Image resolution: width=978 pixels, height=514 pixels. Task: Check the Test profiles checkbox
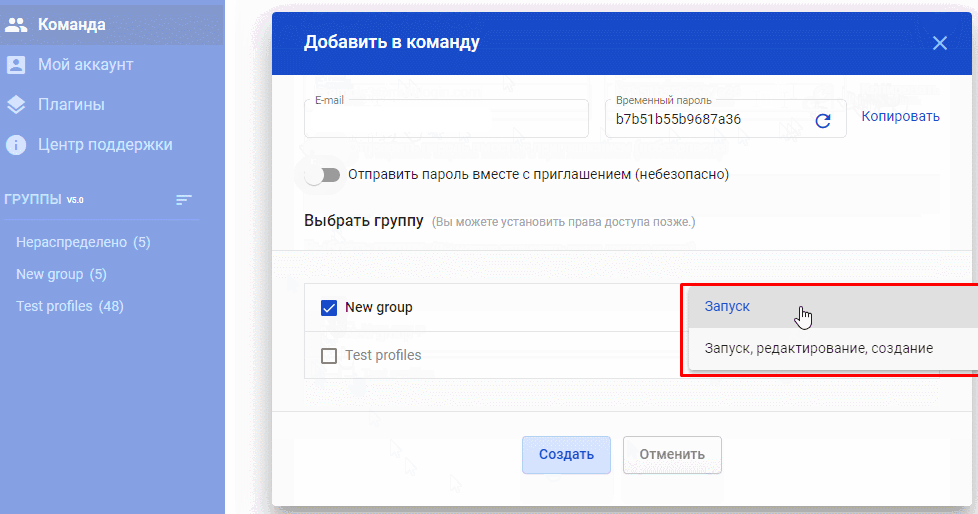(x=329, y=356)
